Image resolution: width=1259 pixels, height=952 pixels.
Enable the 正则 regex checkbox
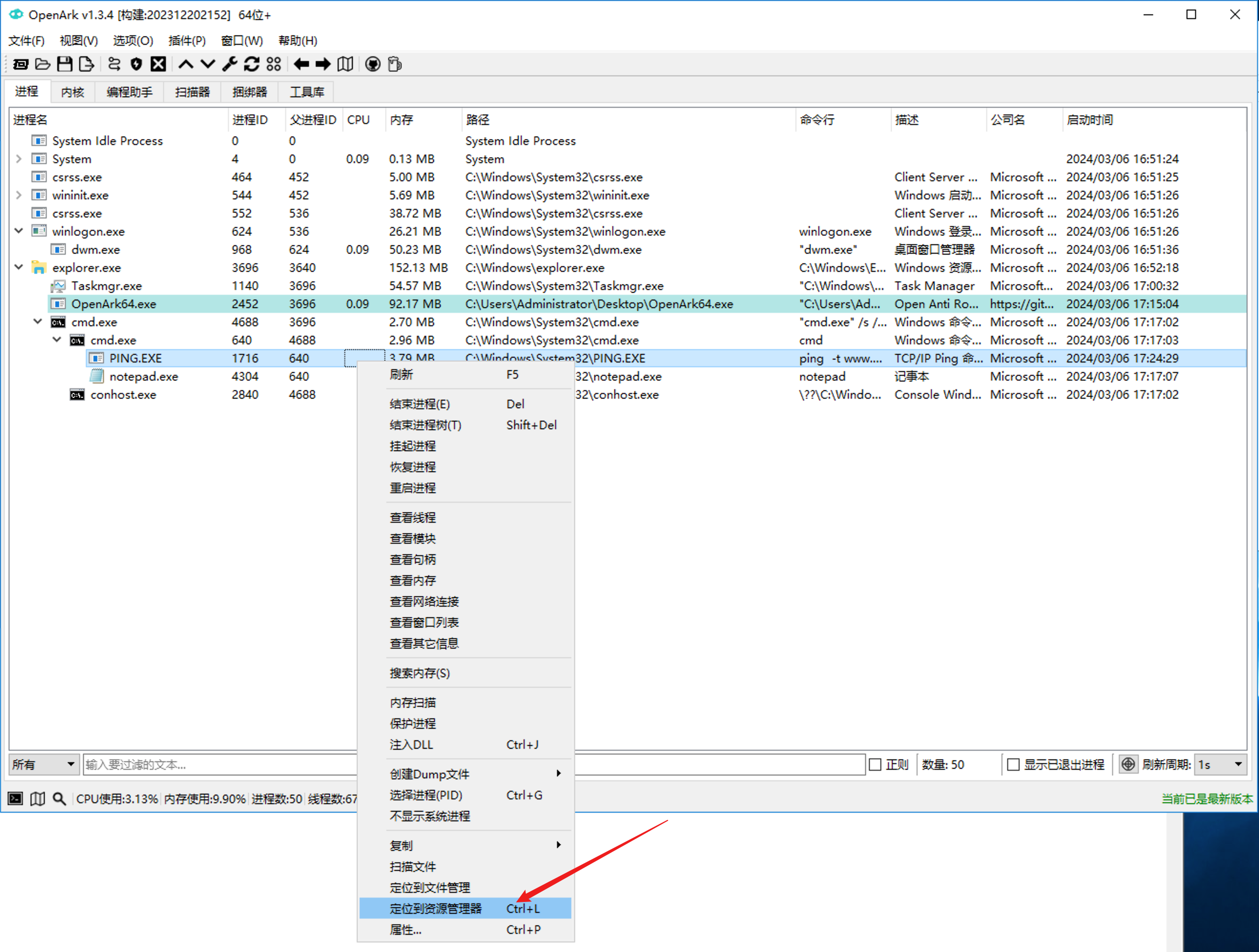point(876,765)
